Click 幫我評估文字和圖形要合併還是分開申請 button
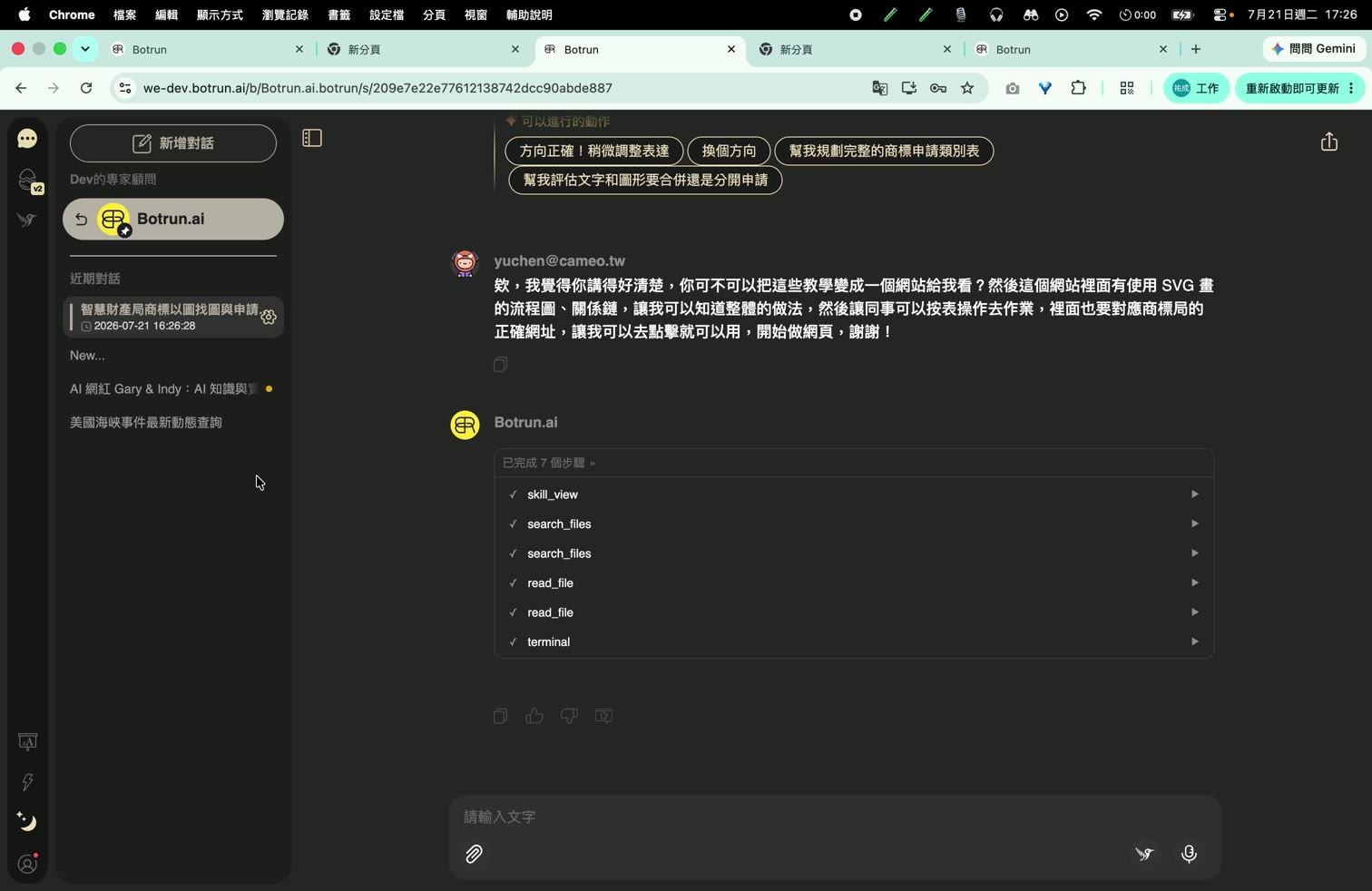The width and height of the screenshot is (1372, 891). tap(646, 180)
